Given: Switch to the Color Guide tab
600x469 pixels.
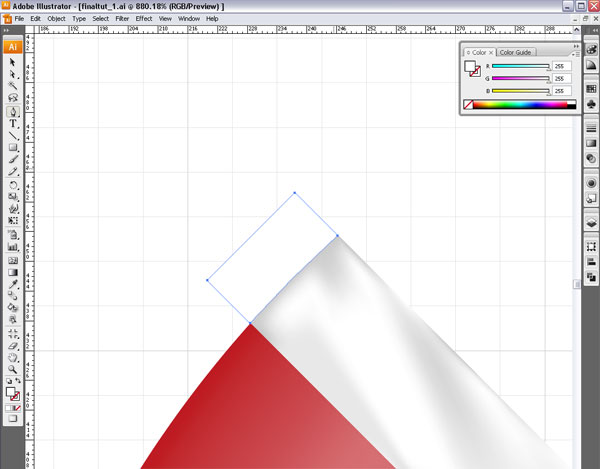Looking at the screenshot, I should click(x=515, y=52).
